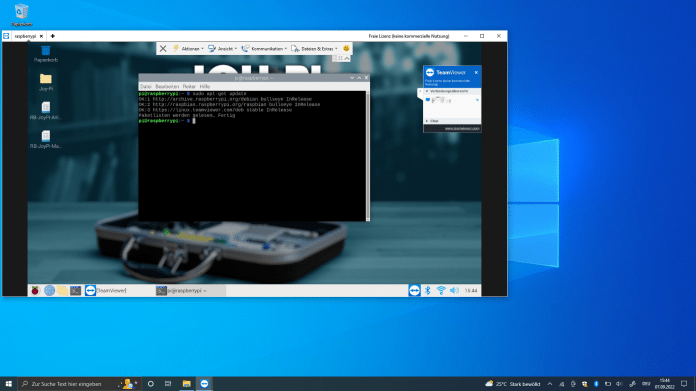Click the TeamViewer tray icon on the Pi panel
This screenshot has height=391, width=696.
click(414, 291)
